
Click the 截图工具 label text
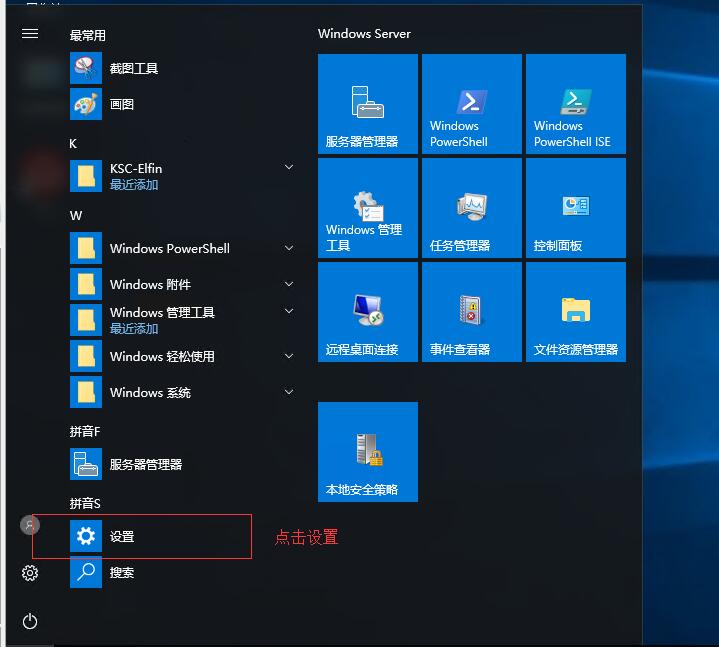click(134, 68)
